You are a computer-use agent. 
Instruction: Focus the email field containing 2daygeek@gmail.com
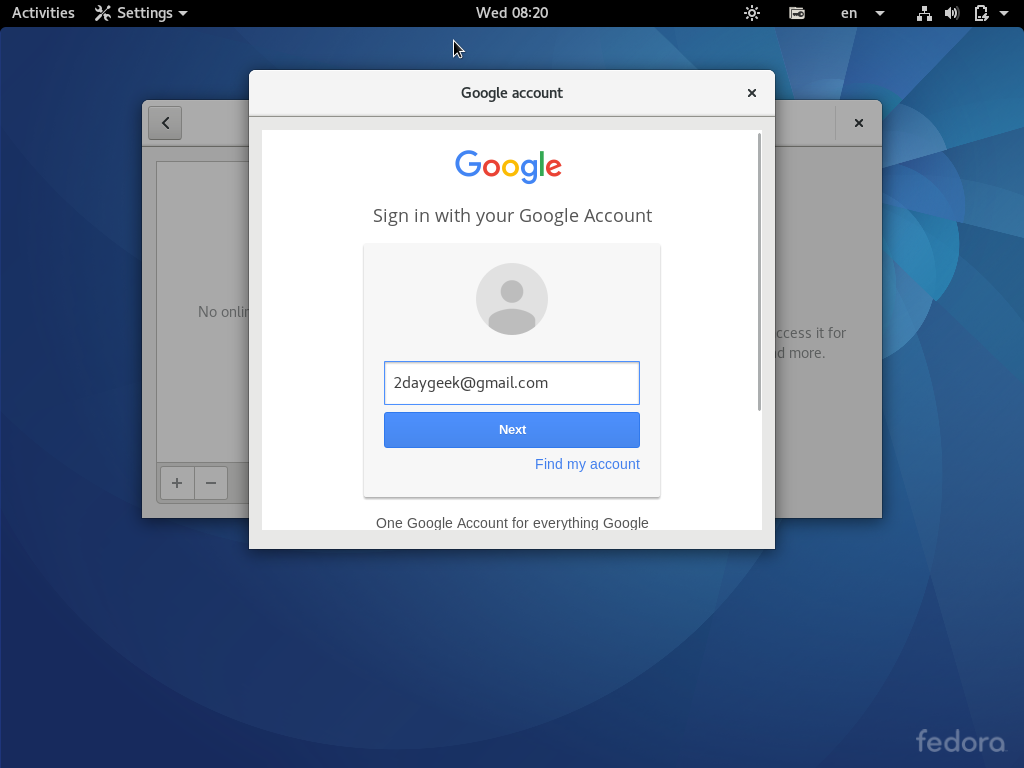click(x=511, y=383)
